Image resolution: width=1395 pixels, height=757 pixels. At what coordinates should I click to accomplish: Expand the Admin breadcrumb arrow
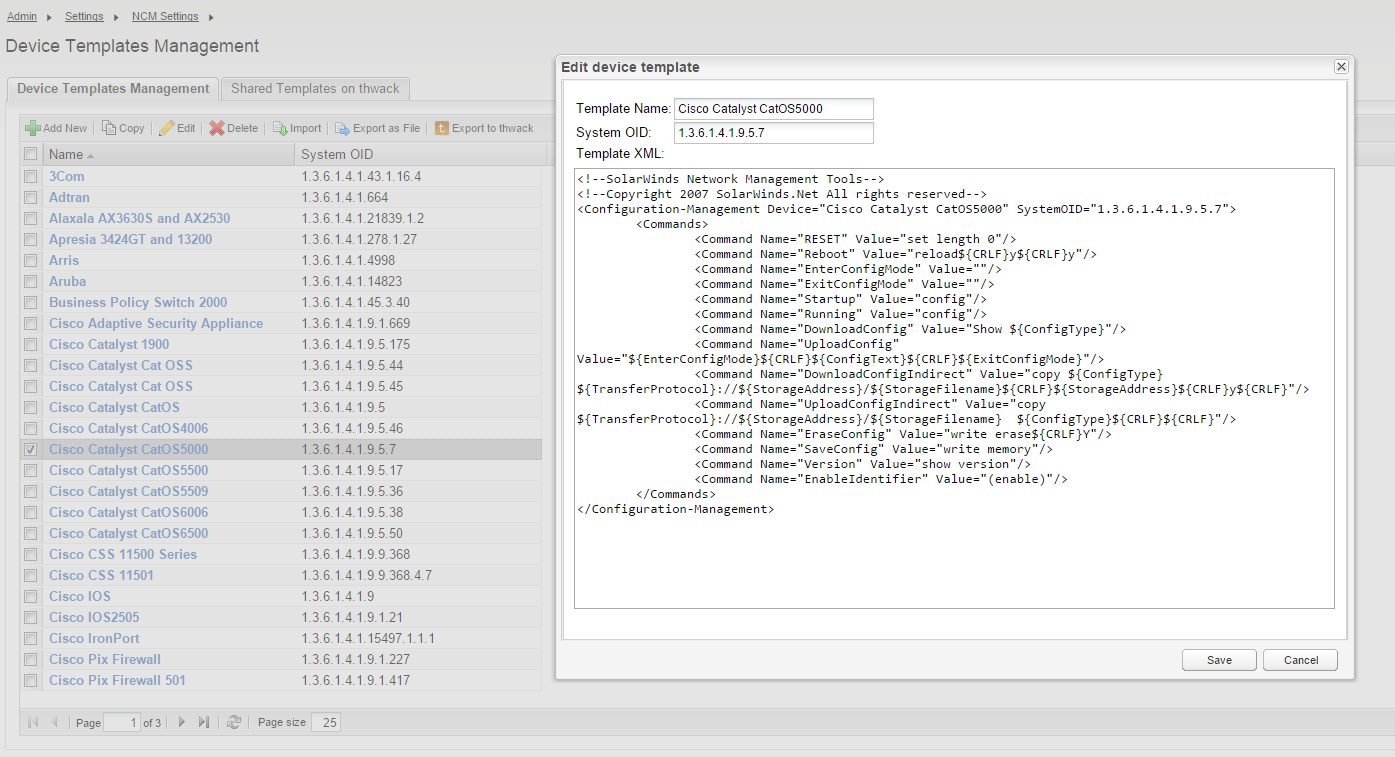(48, 17)
